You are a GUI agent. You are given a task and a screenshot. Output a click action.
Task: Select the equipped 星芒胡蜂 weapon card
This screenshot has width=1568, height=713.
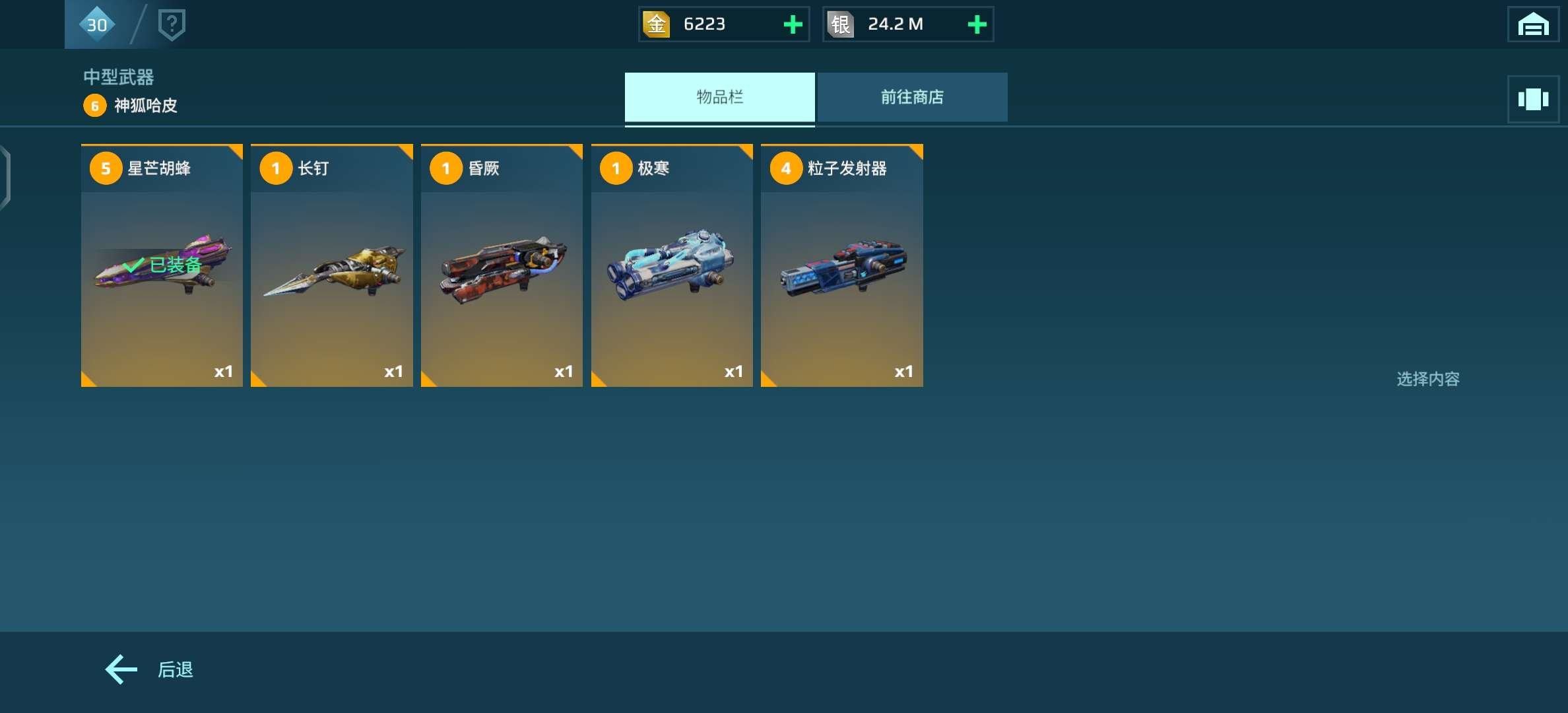click(162, 265)
